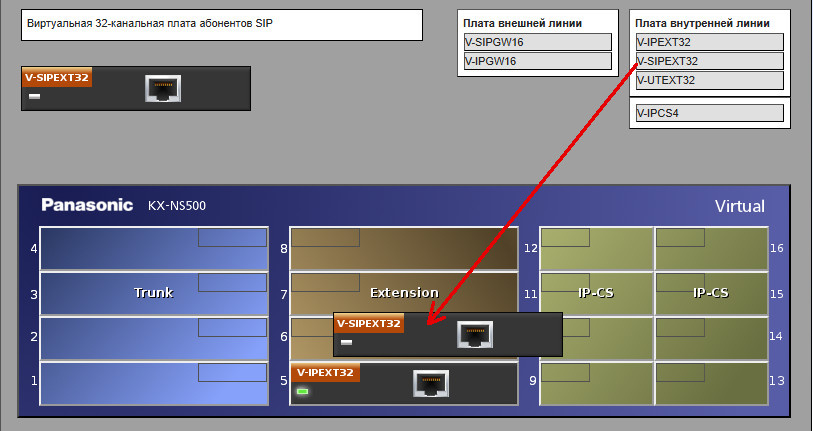Select V-IPCS4 card option
Screen dimensions: 813x431
[709, 113]
